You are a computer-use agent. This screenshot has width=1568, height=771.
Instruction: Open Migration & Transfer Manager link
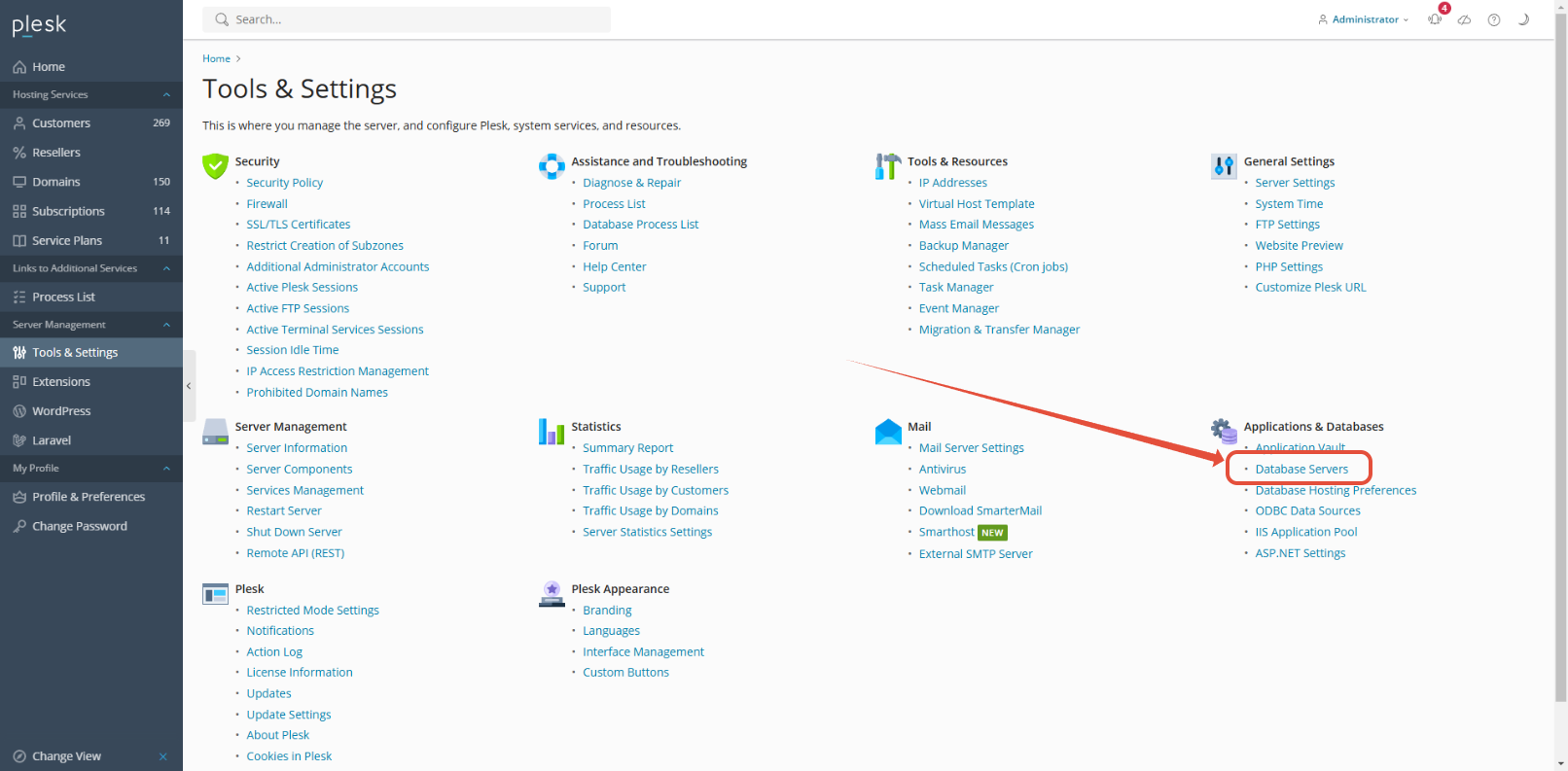click(x=999, y=330)
